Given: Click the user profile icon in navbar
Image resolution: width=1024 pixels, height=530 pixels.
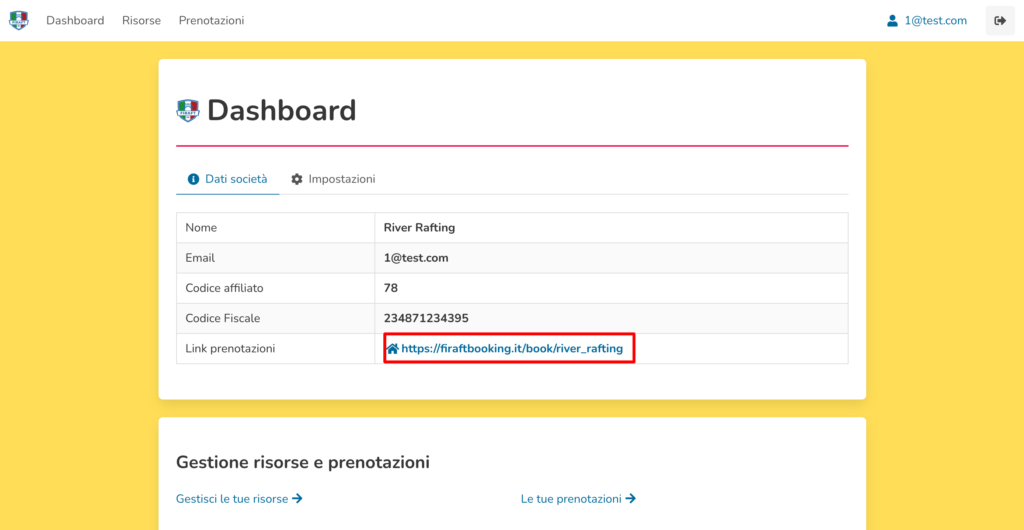Looking at the screenshot, I should tap(892, 20).
